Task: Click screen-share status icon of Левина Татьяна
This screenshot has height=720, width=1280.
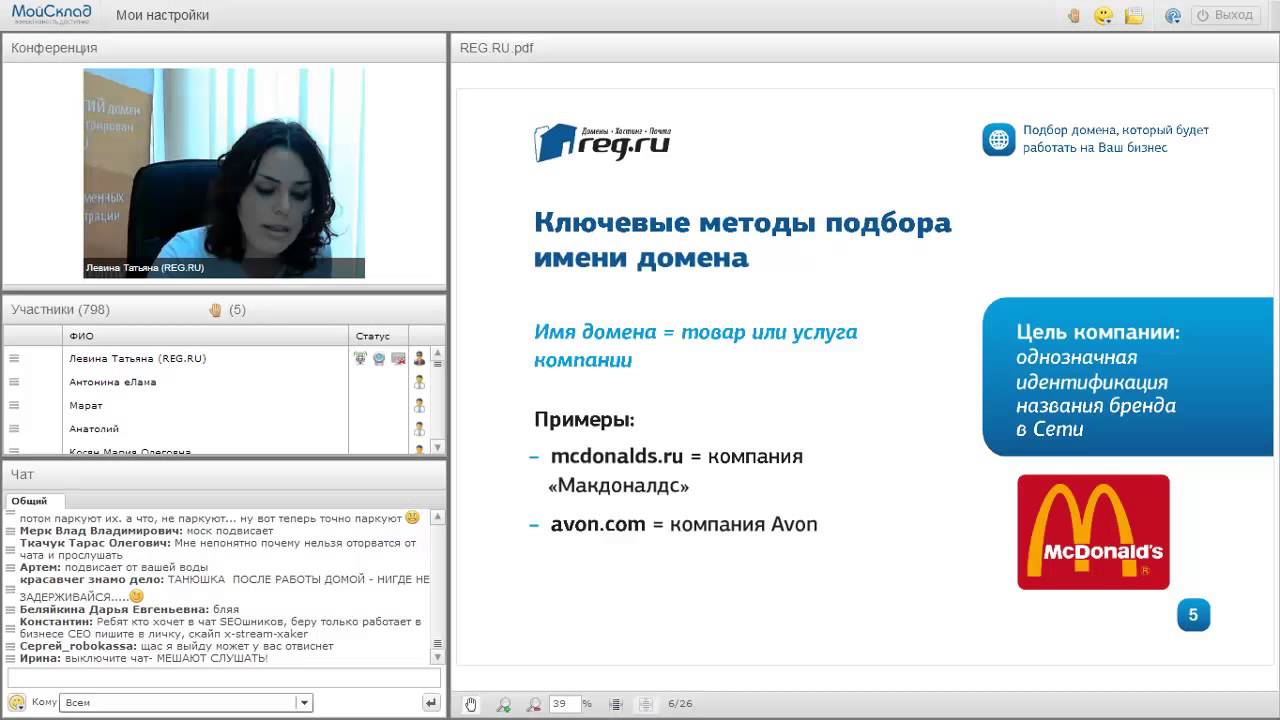Action: click(398, 358)
